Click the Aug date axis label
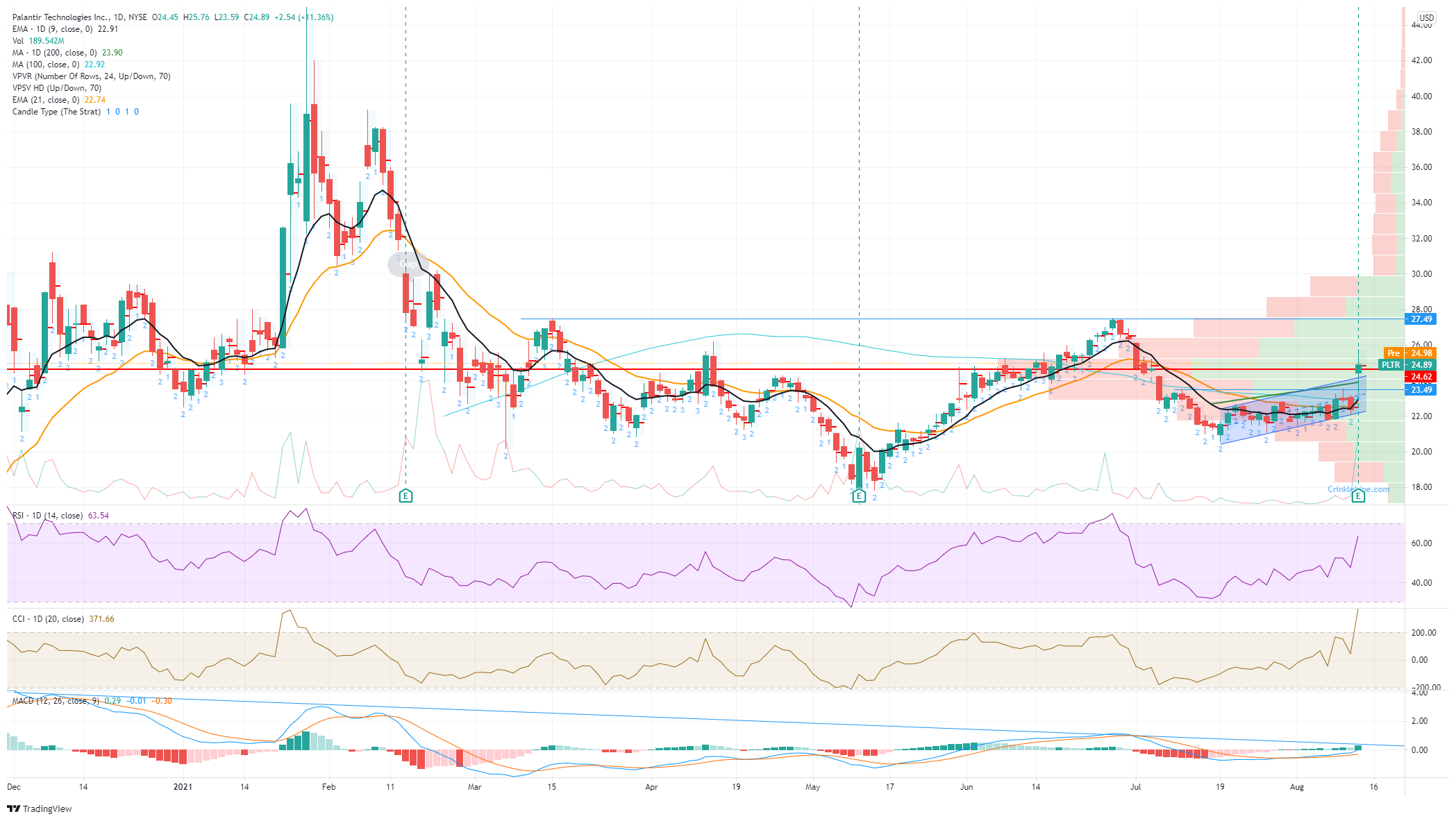 [x=1296, y=787]
